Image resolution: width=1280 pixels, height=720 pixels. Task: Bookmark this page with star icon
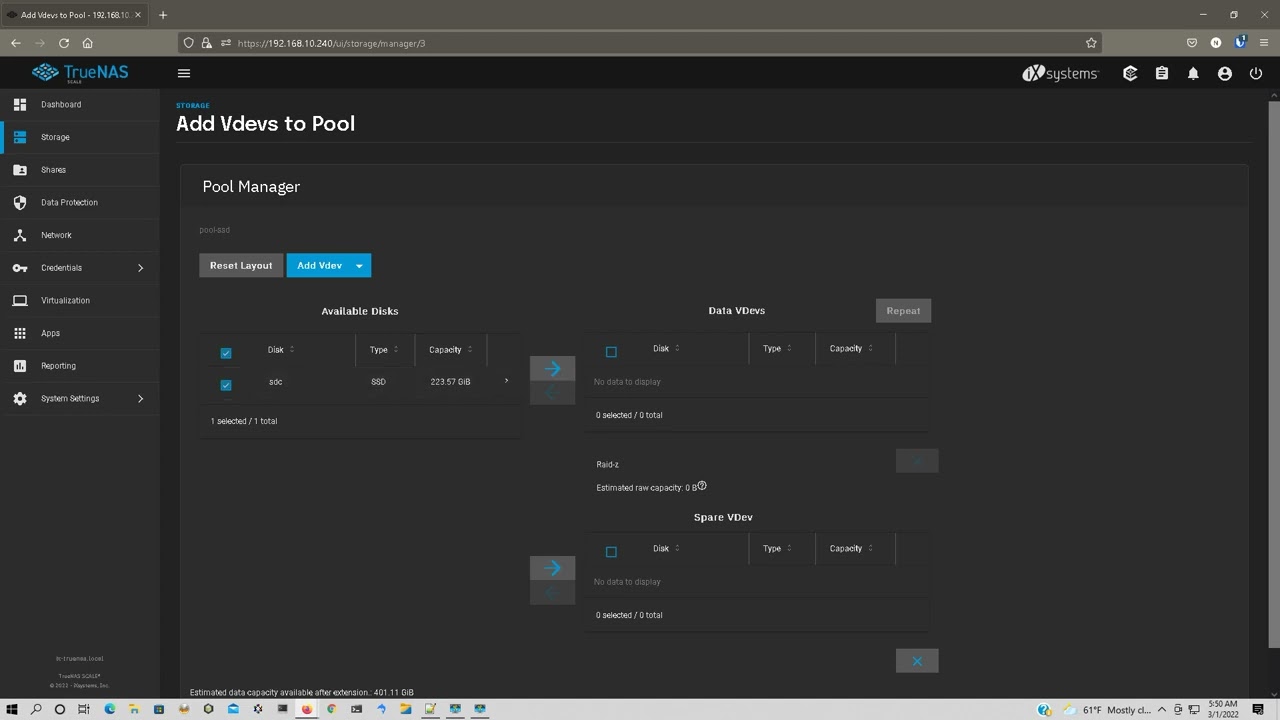(x=1091, y=43)
